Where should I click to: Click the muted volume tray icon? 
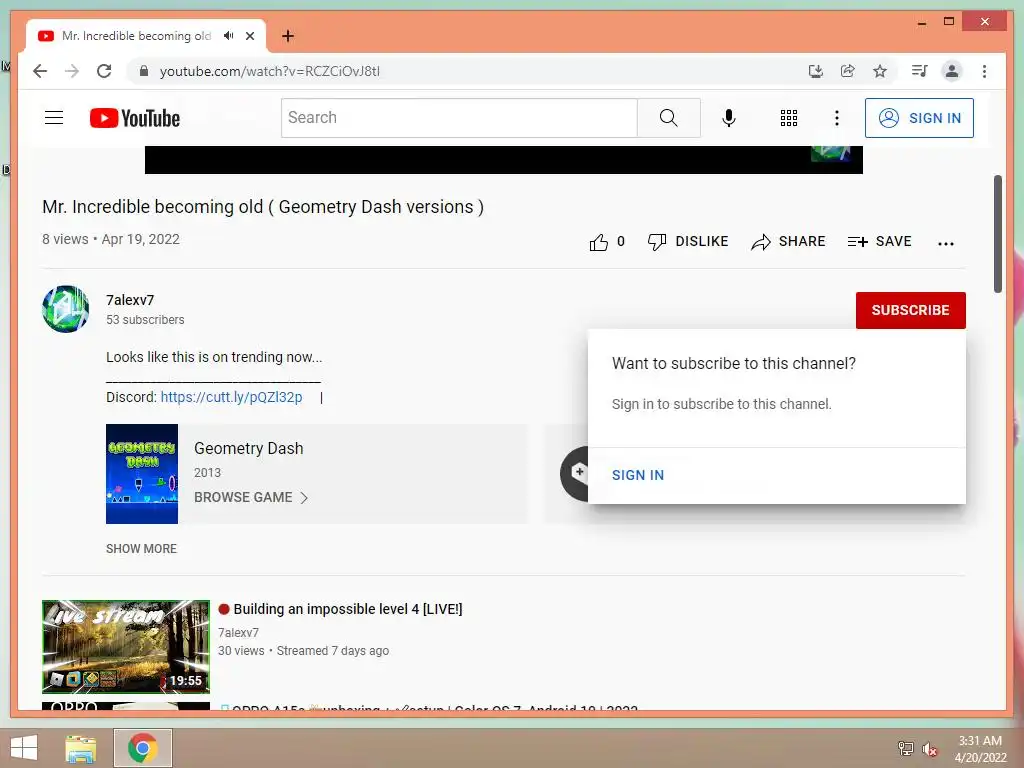[930, 748]
